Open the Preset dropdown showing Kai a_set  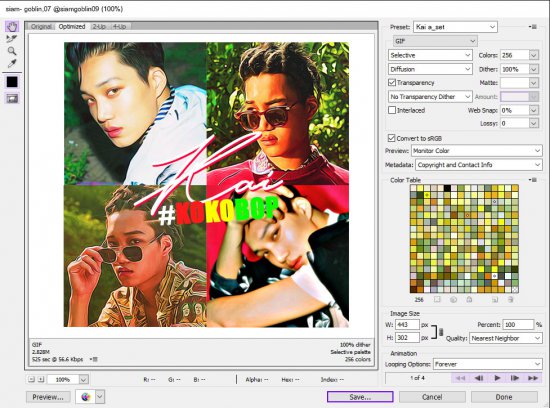pyautogui.click(x=455, y=27)
